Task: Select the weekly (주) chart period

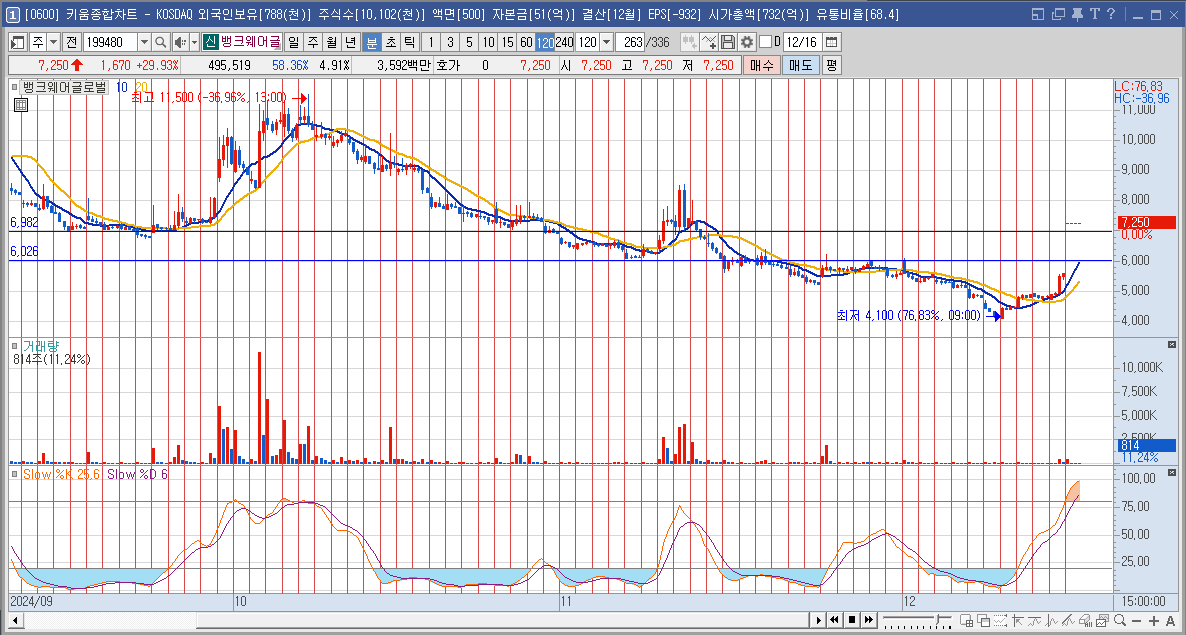Action: click(312, 42)
